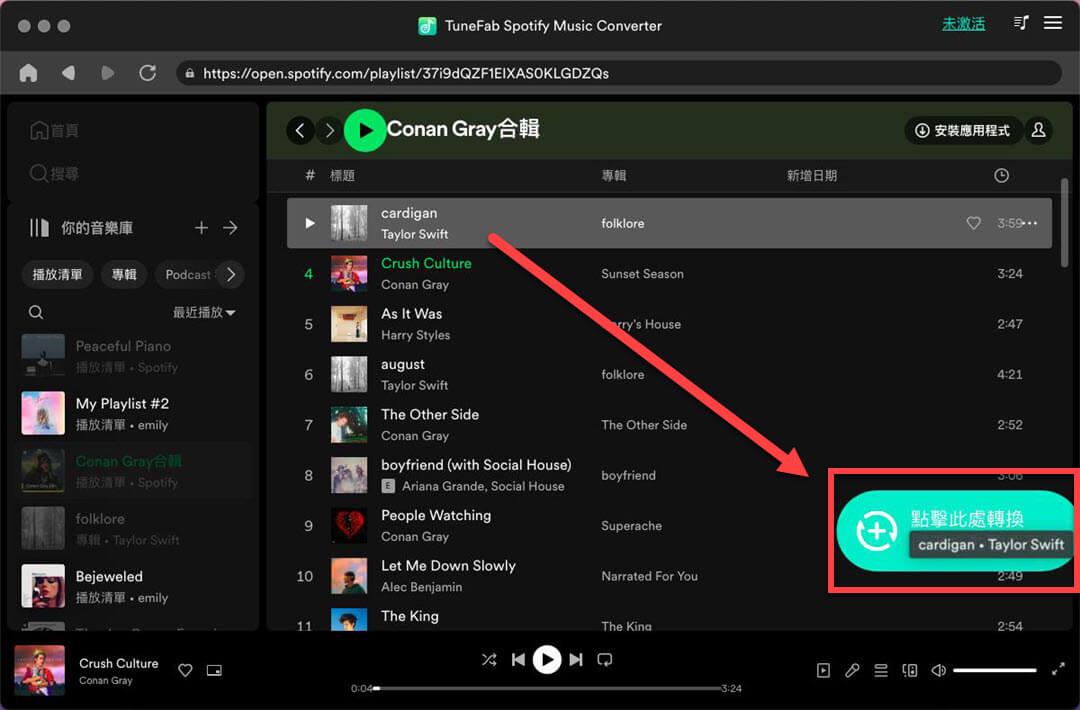
Task: Show lyrics with the microphone icon
Action: pos(852,670)
